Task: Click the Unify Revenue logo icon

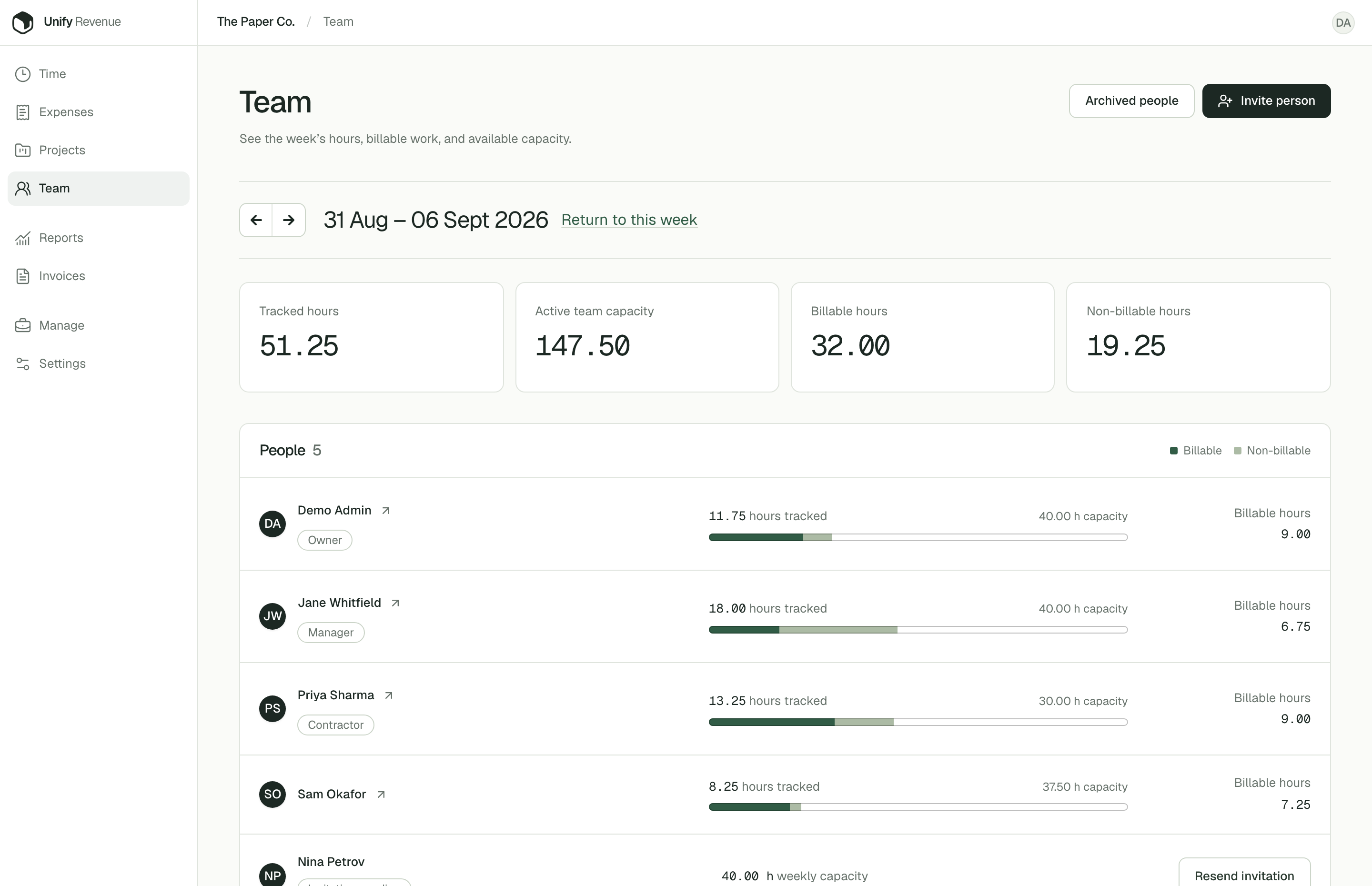Action: 23,22
